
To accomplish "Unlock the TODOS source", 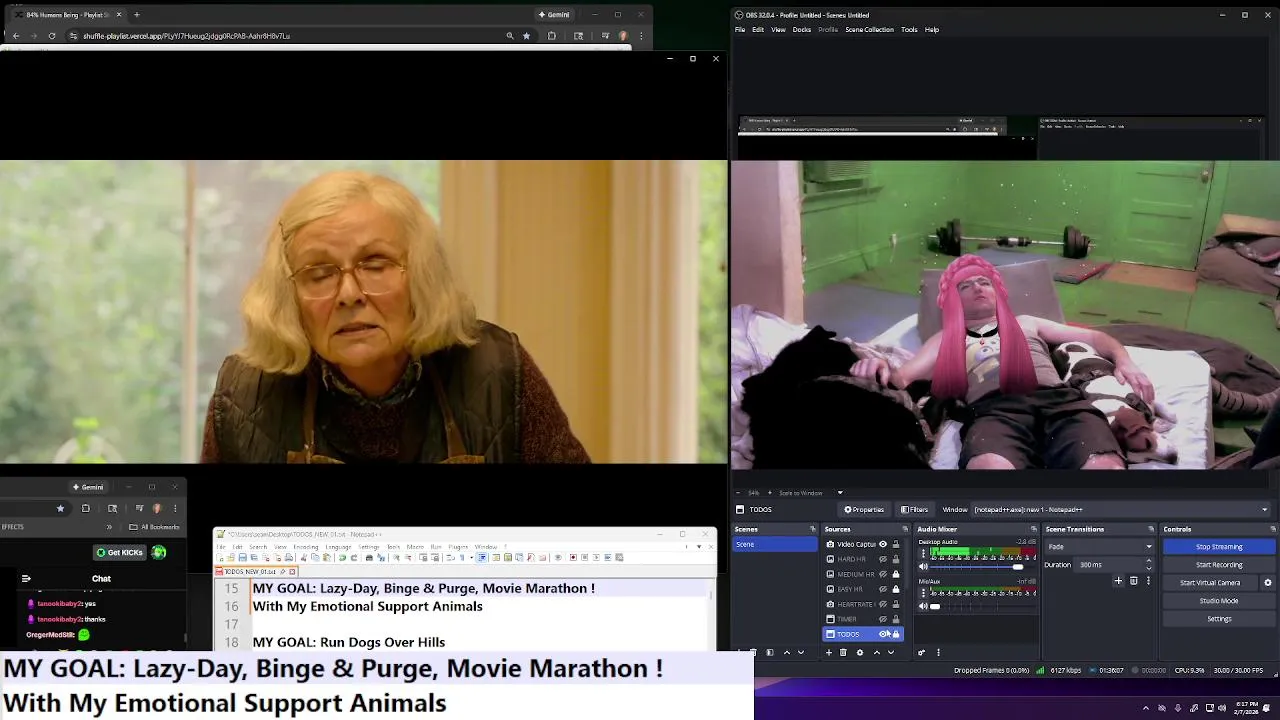I will click(x=896, y=634).
